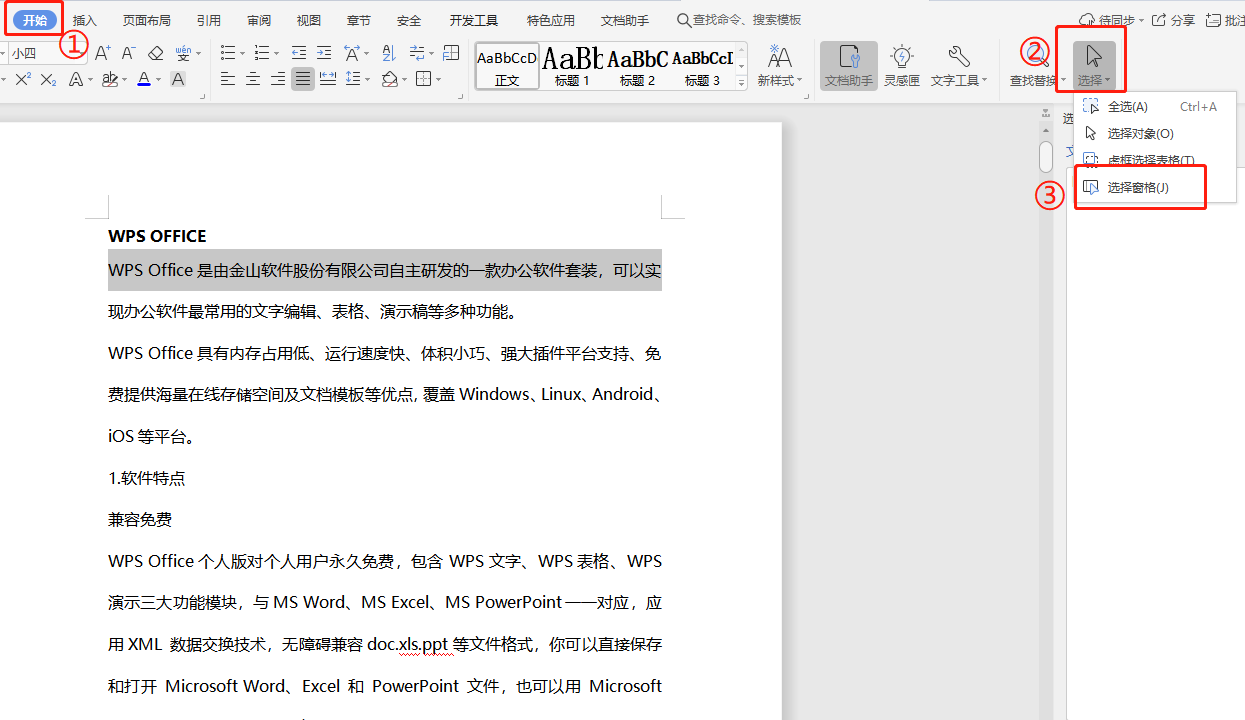Toggle justified alignment off
The height and width of the screenshot is (720, 1245).
pyautogui.click(x=302, y=79)
